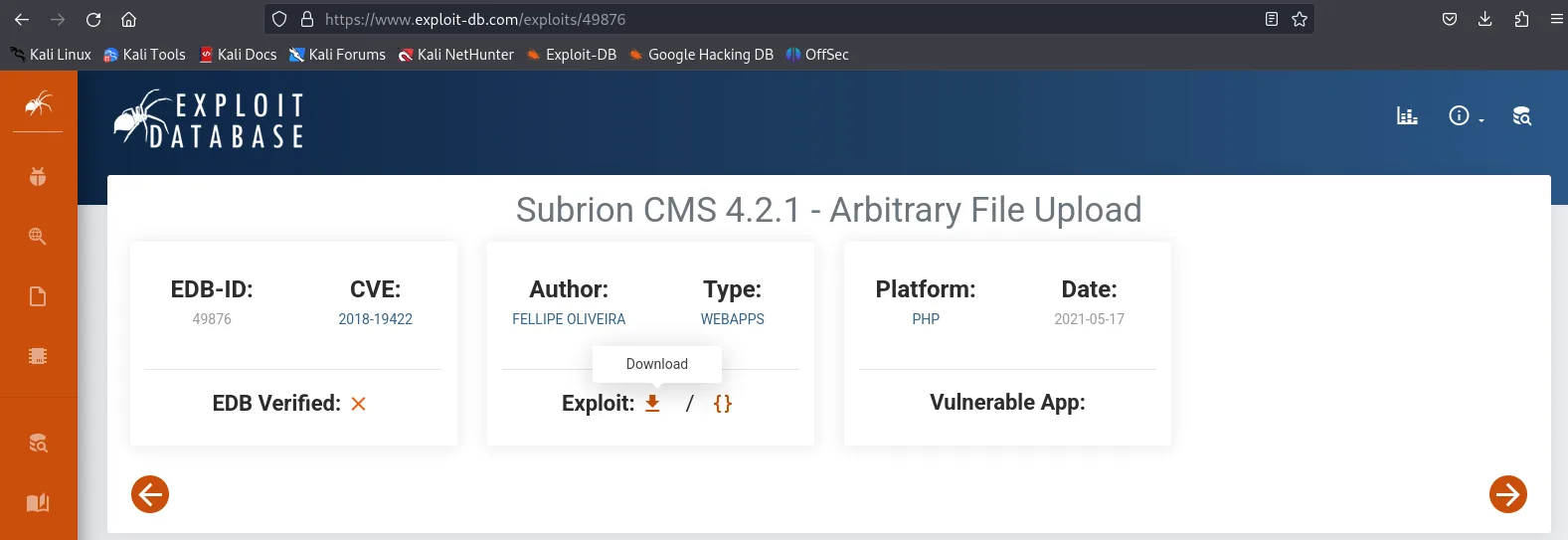Open the header database search icon
This screenshot has width=1568, height=540.
[1522, 116]
